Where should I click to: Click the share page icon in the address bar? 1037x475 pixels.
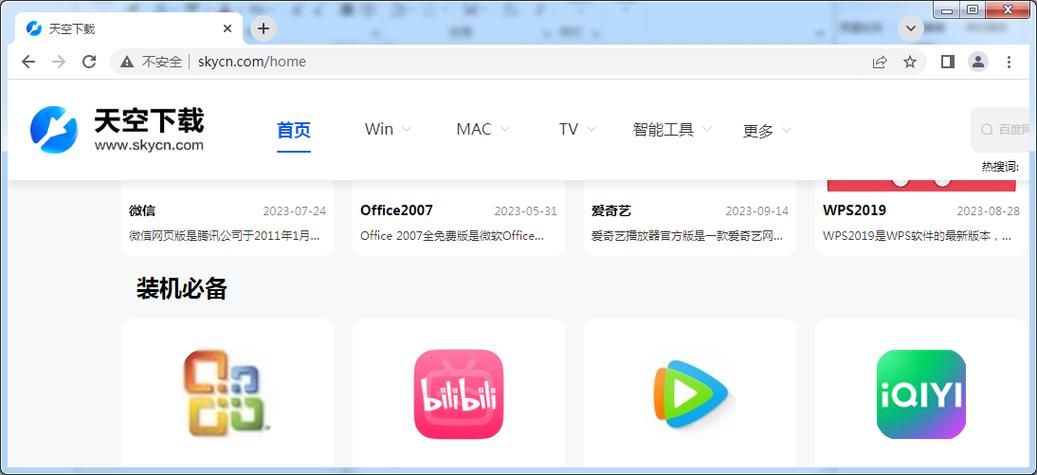(879, 62)
